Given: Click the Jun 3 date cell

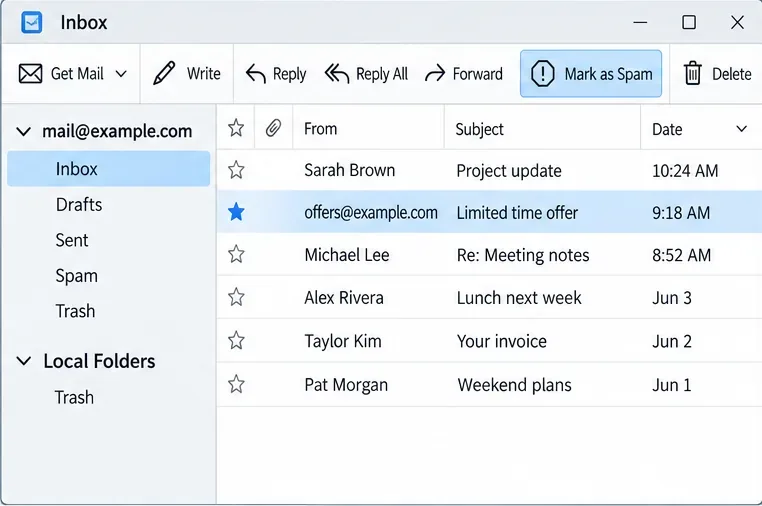Looking at the screenshot, I should coord(672,298).
